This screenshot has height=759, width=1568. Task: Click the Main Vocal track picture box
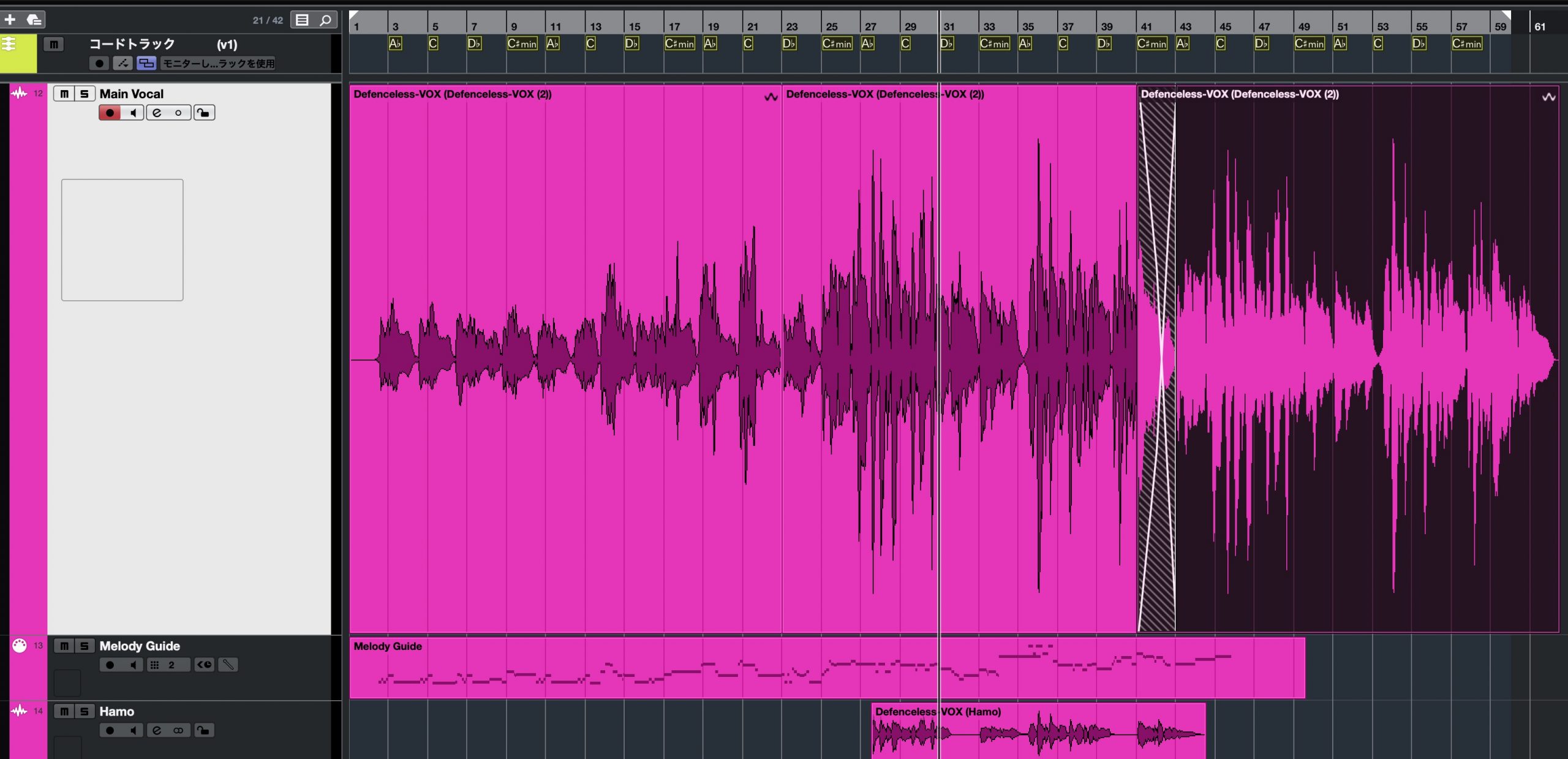[122, 240]
